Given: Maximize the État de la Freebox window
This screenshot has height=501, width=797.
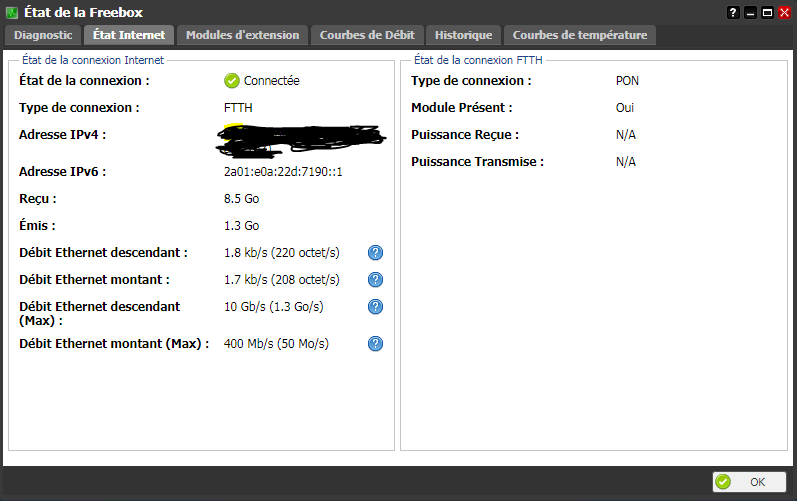Looking at the screenshot, I should coord(768,13).
